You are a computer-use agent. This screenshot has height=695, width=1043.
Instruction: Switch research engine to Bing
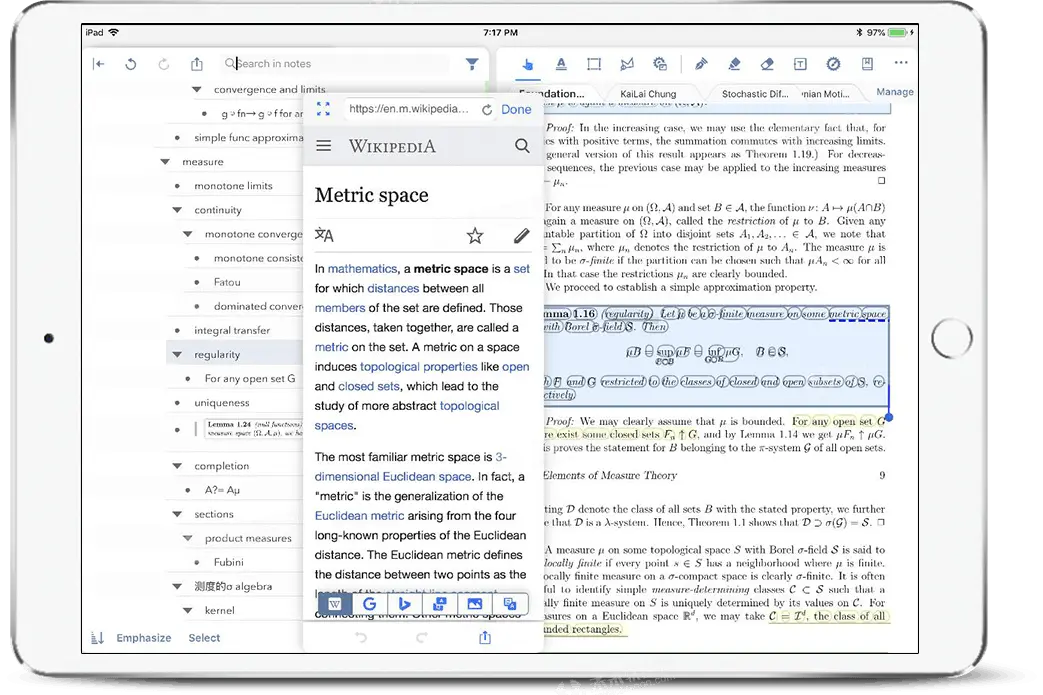(x=404, y=604)
